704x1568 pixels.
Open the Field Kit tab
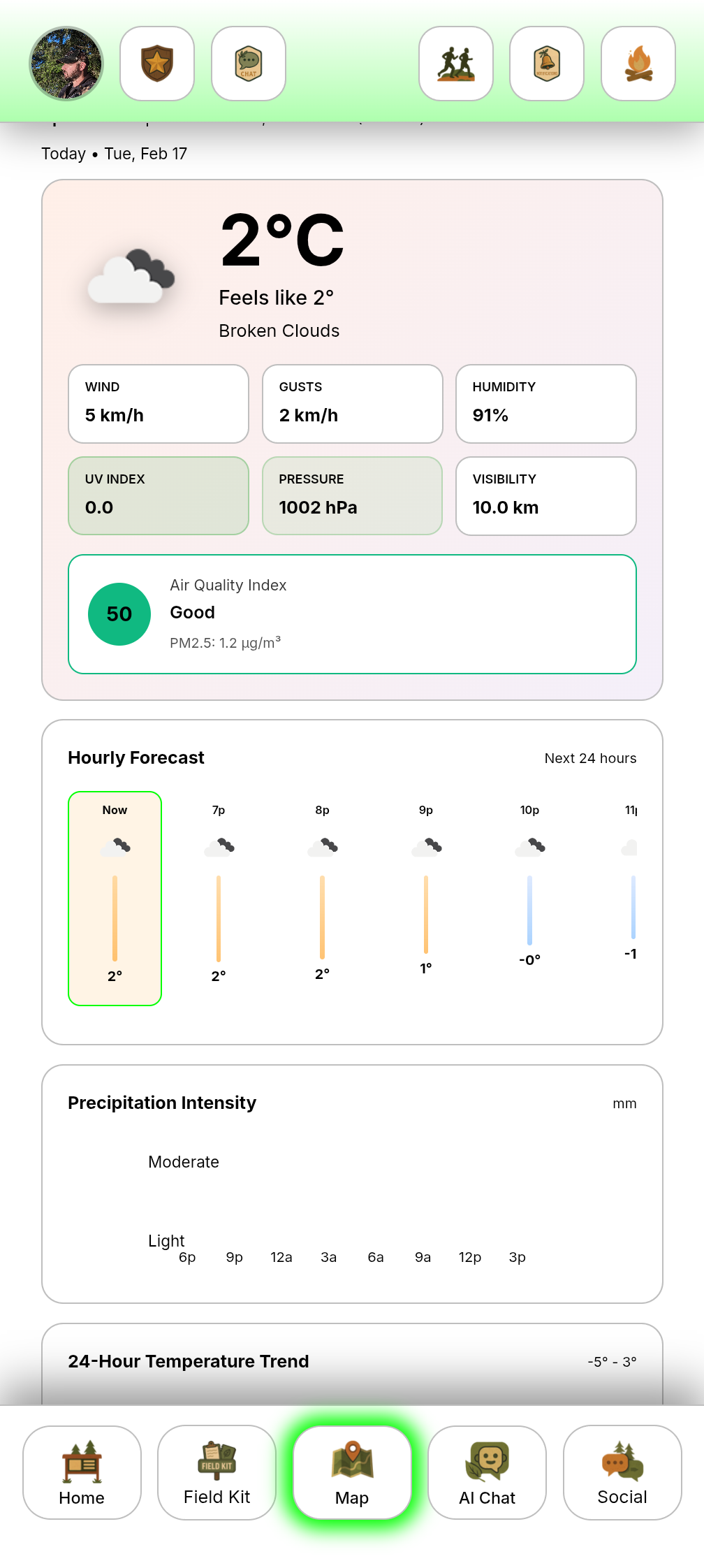pos(217,1472)
